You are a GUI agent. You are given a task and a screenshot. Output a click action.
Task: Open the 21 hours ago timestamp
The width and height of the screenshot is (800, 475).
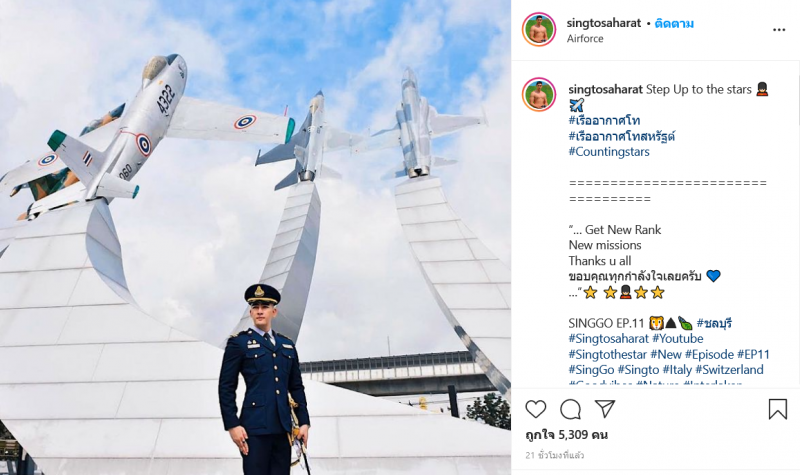554,455
